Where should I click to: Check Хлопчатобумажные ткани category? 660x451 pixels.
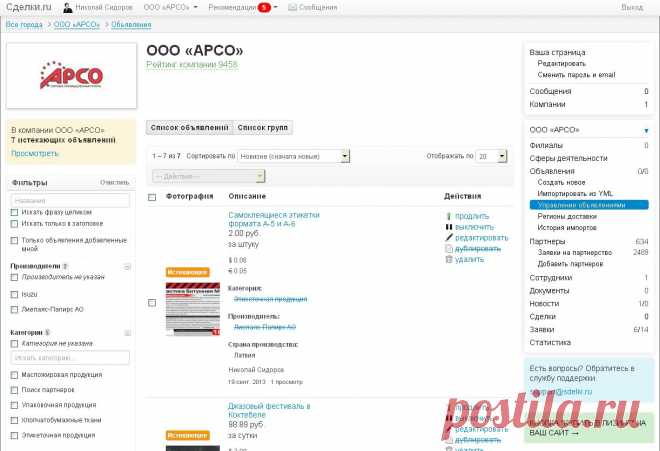pyautogui.click(x=14, y=420)
